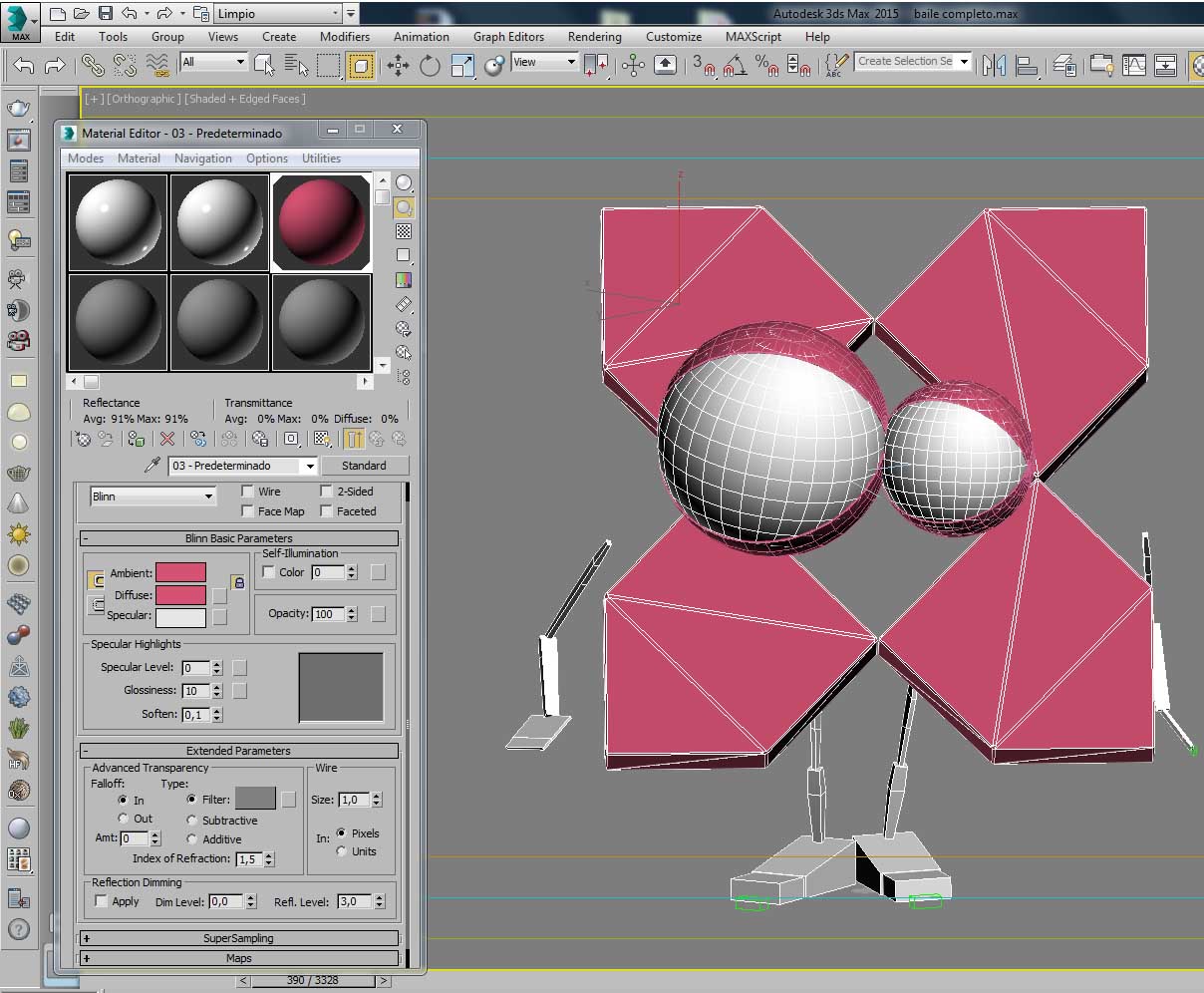This screenshot has height=993, width=1204.
Task: Open the 03 - Predeterminado material name dropdown
Action: coord(310,466)
